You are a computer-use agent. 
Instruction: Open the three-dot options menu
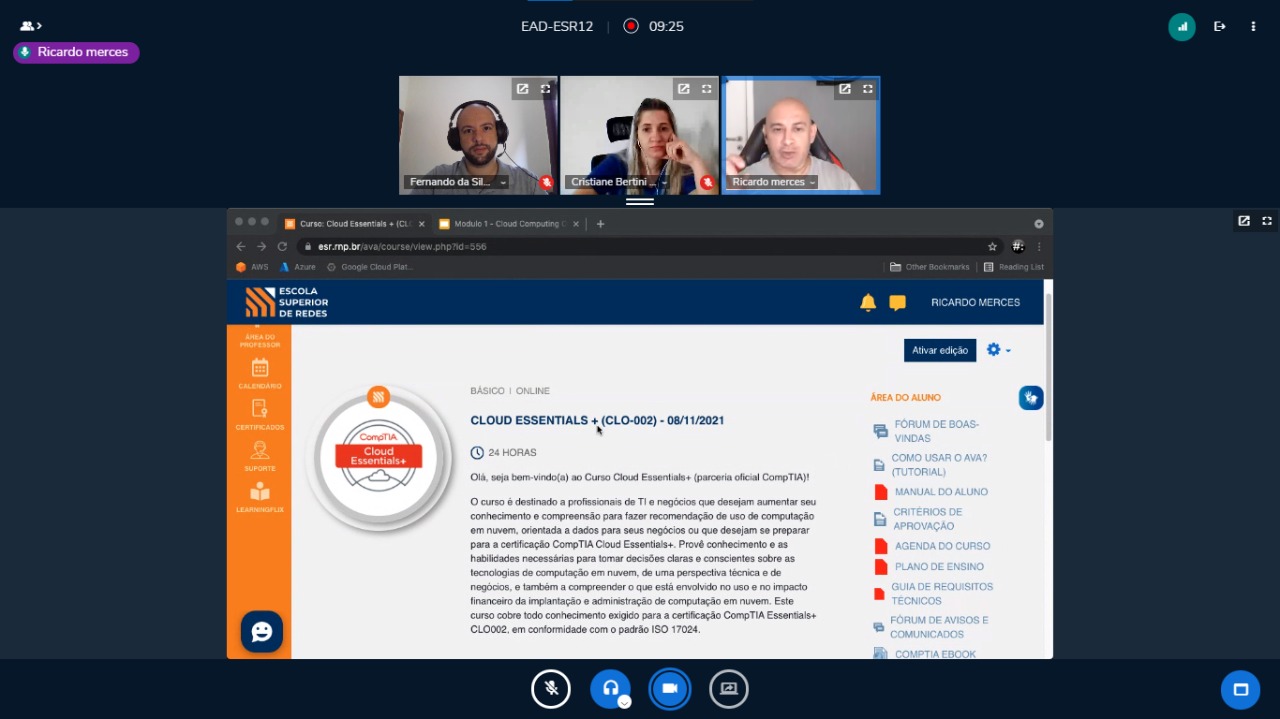pyautogui.click(x=1253, y=27)
